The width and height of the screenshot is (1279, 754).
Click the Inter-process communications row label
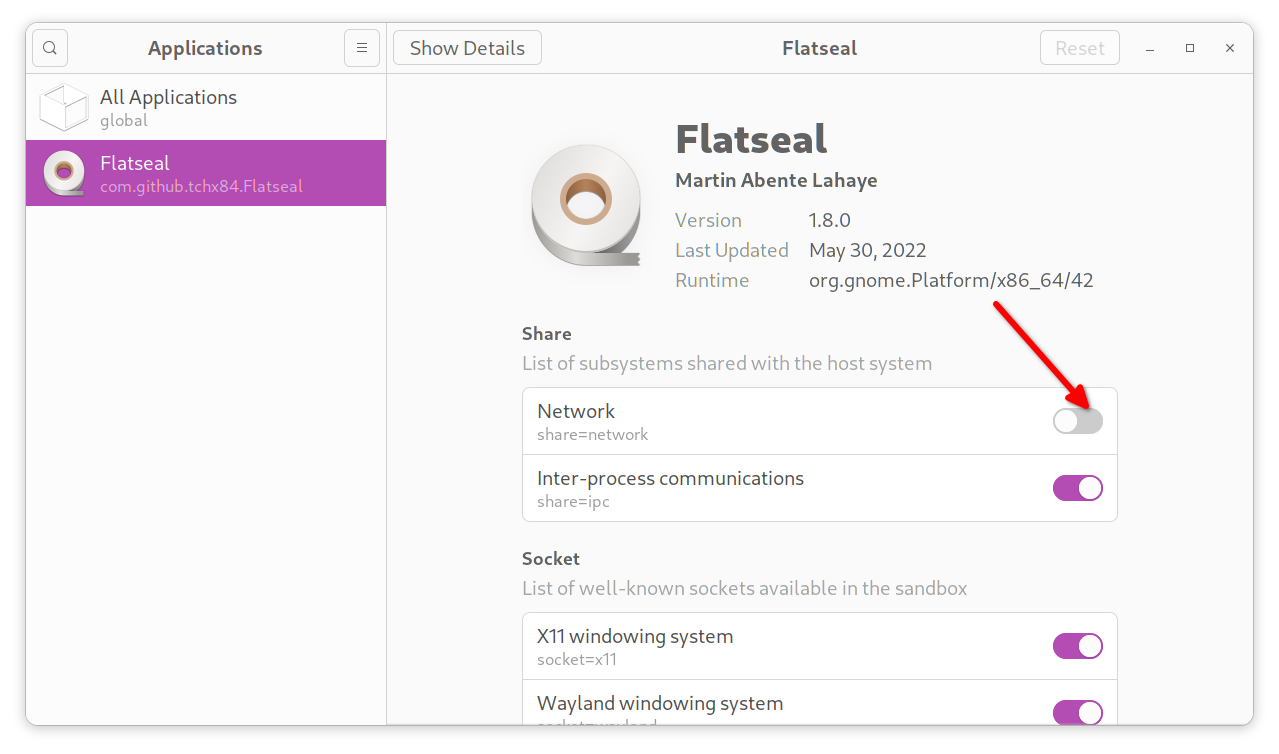pyautogui.click(x=670, y=478)
